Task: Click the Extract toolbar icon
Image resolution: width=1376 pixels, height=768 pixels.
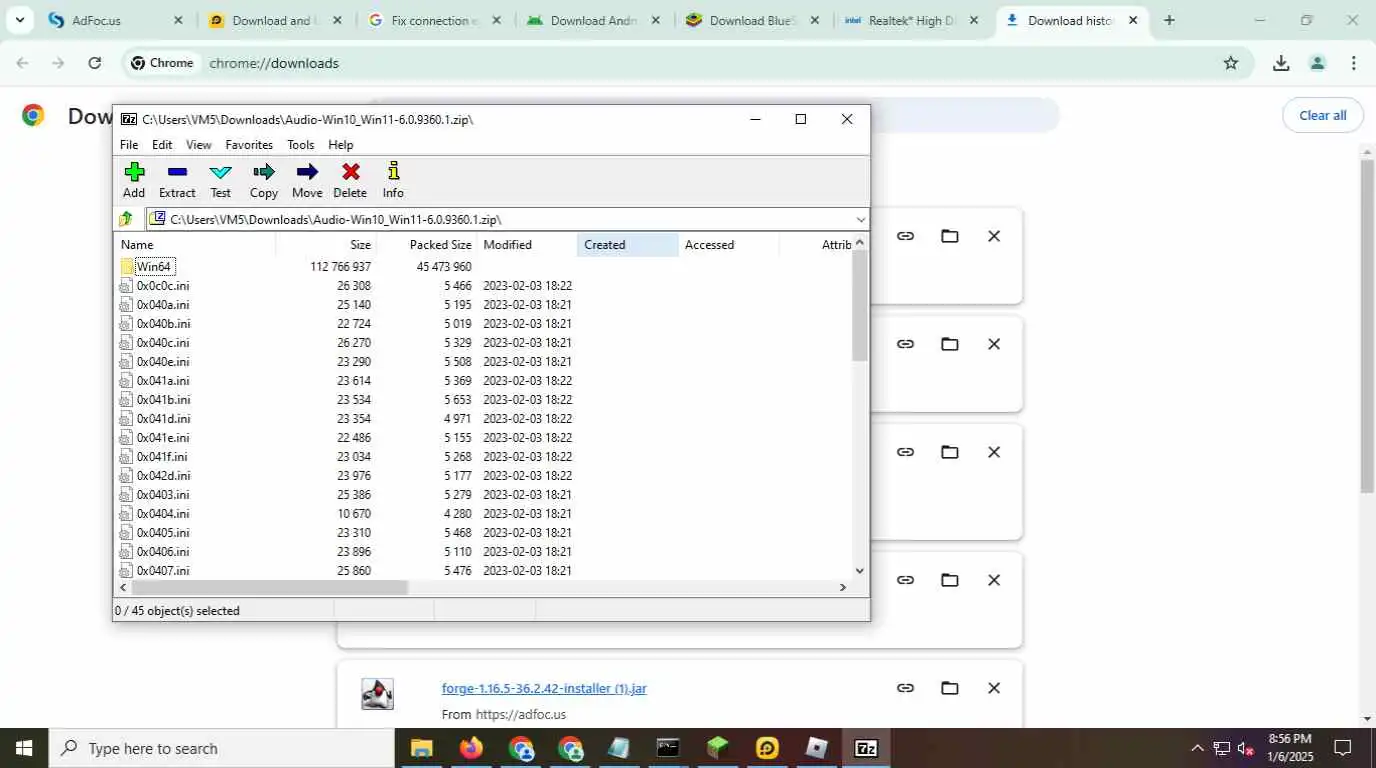Action: (x=177, y=180)
